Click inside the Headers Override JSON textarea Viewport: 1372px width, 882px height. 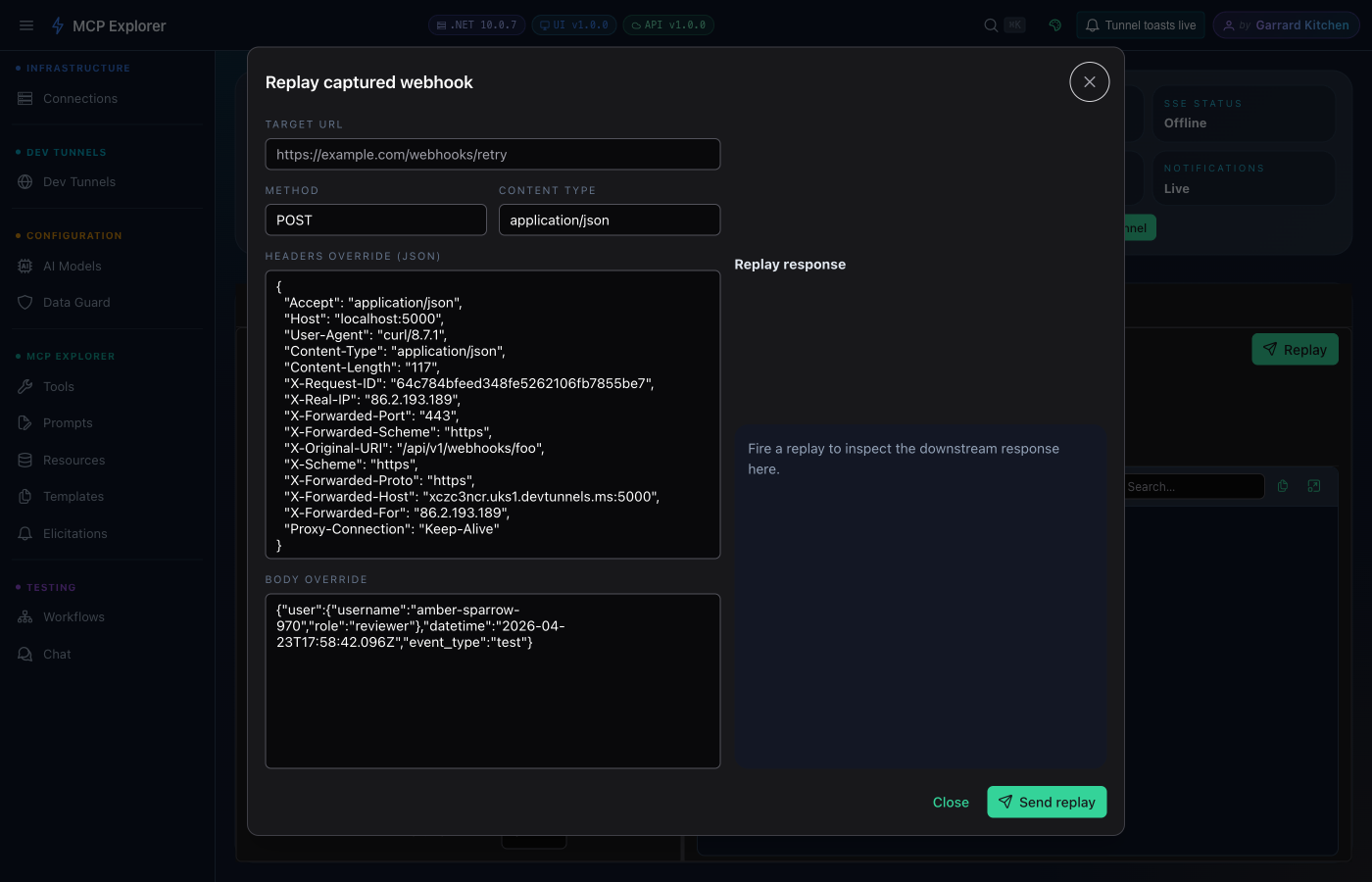point(493,415)
